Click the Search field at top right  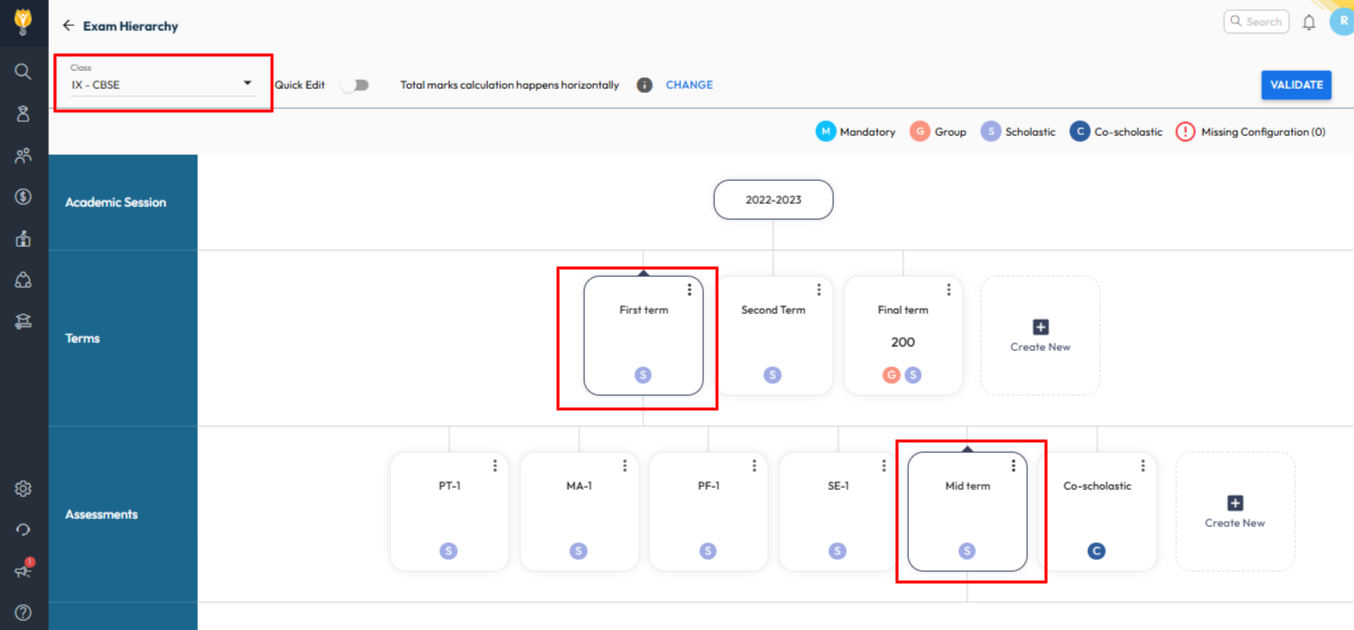(1257, 21)
